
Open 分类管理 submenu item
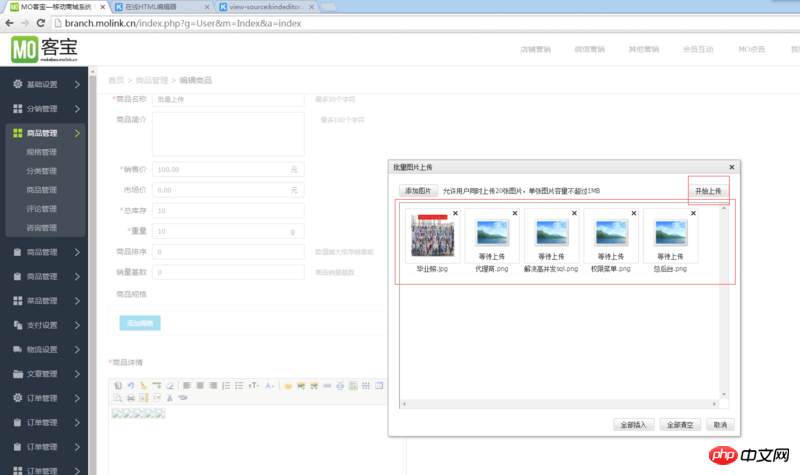click(x=42, y=171)
